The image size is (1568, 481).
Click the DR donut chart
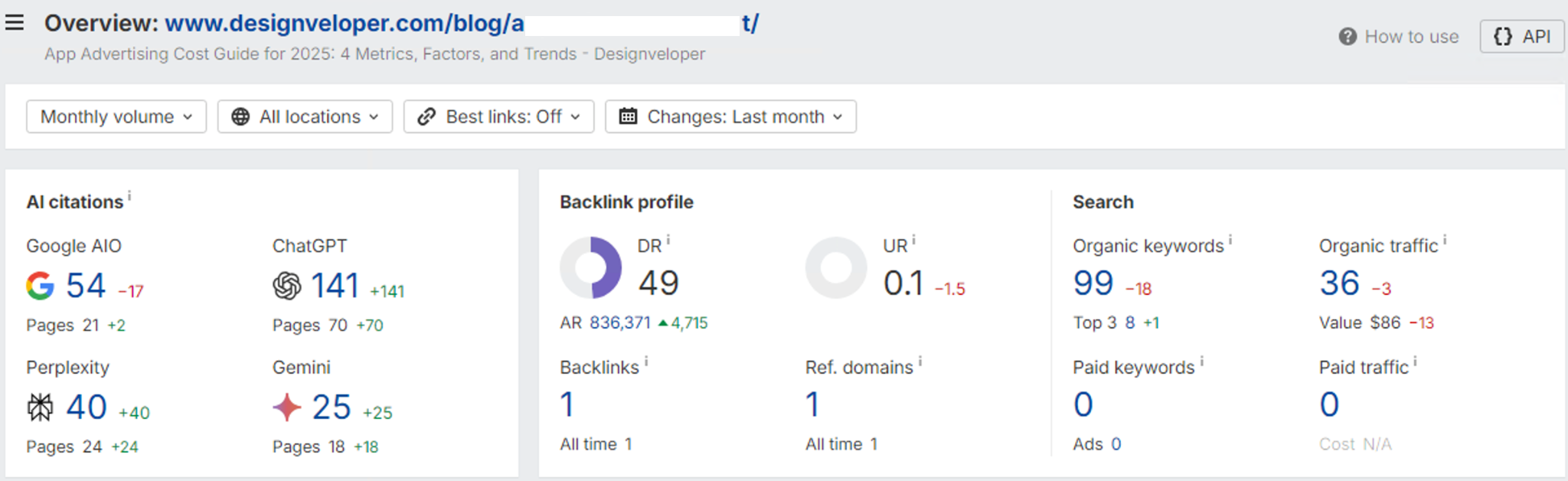coord(590,267)
